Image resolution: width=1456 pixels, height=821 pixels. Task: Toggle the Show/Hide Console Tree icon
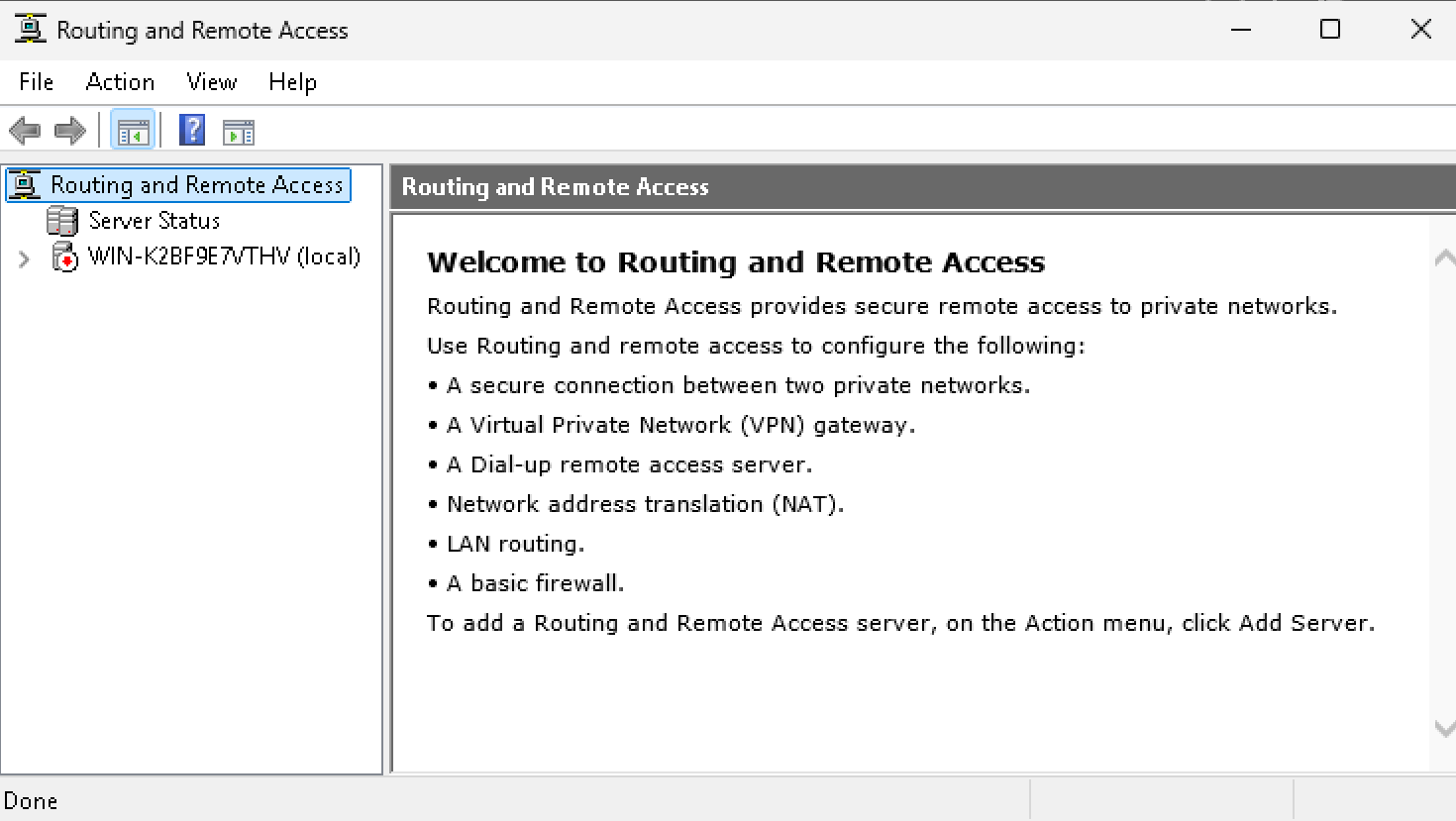[x=133, y=131]
